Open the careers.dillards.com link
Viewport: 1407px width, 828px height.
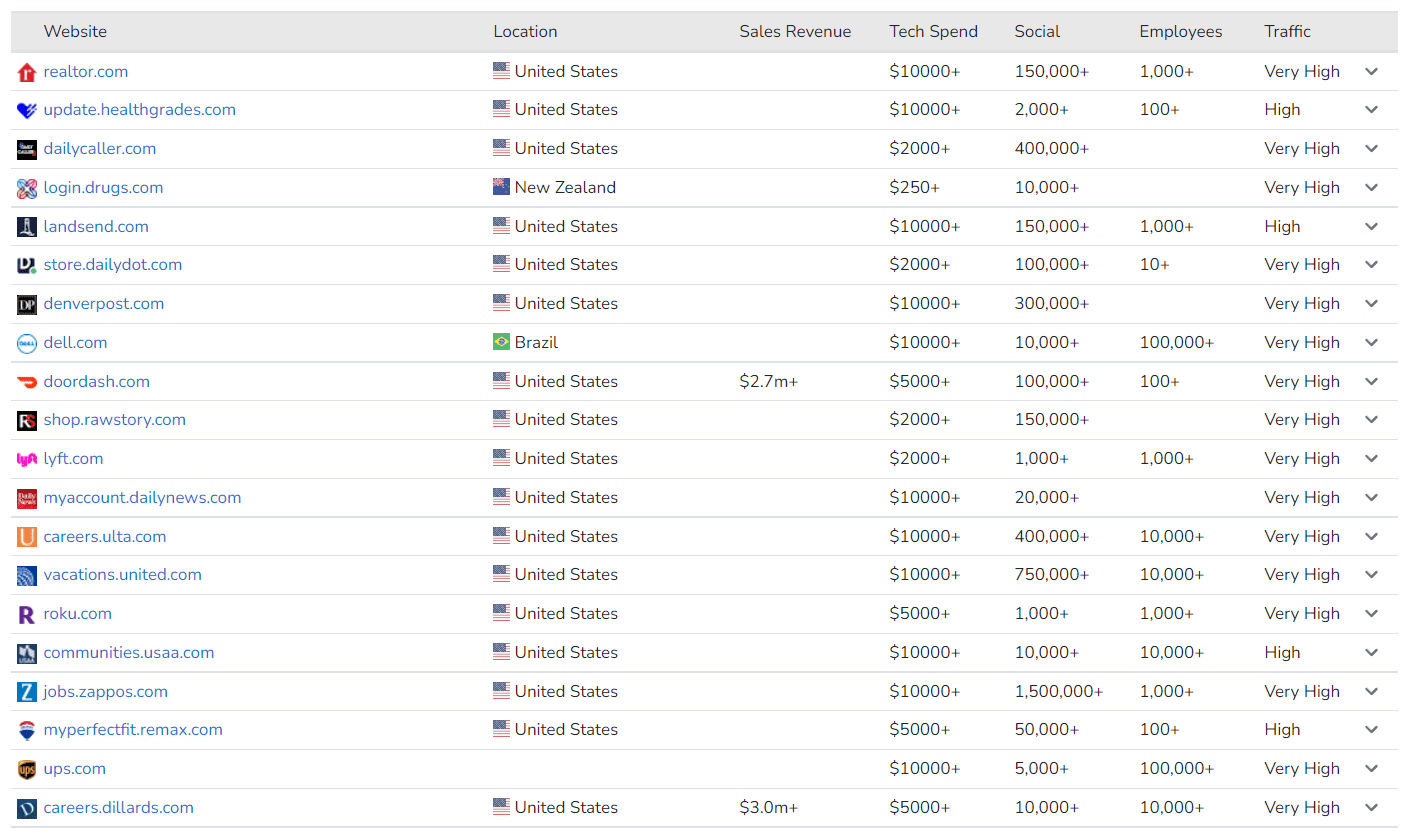119,808
